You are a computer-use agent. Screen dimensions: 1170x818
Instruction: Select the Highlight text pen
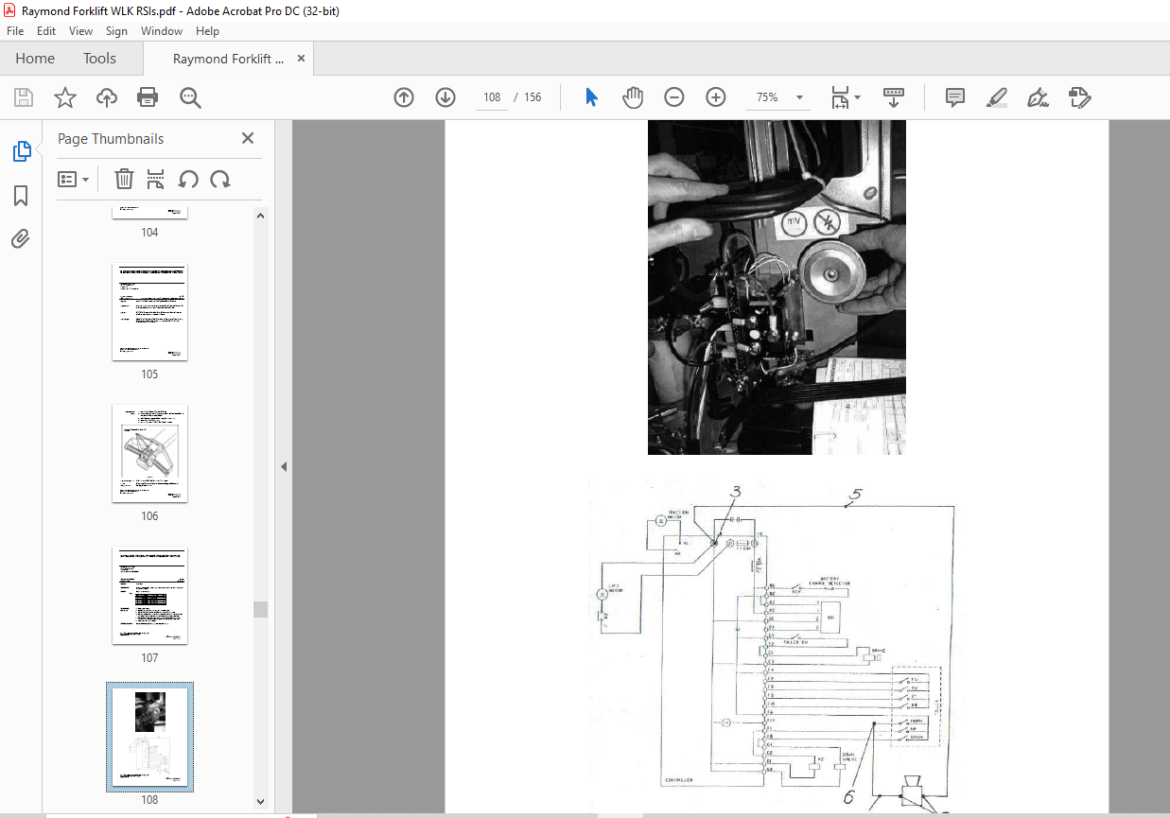coord(997,97)
